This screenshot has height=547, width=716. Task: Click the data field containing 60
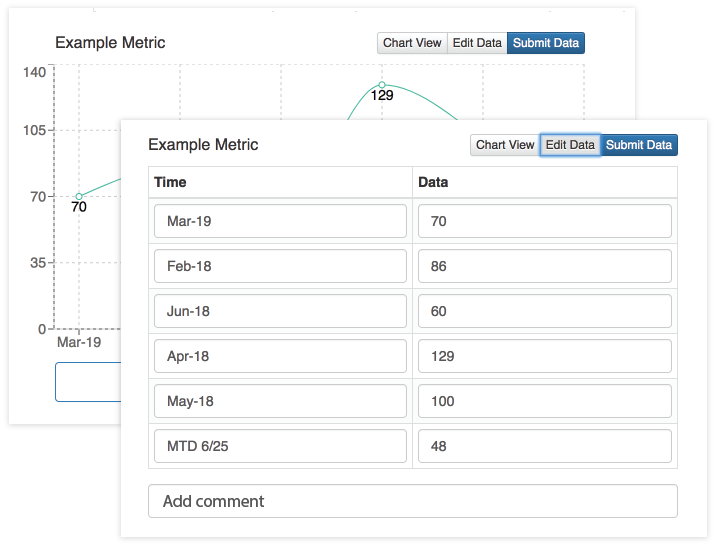tap(545, 311)
